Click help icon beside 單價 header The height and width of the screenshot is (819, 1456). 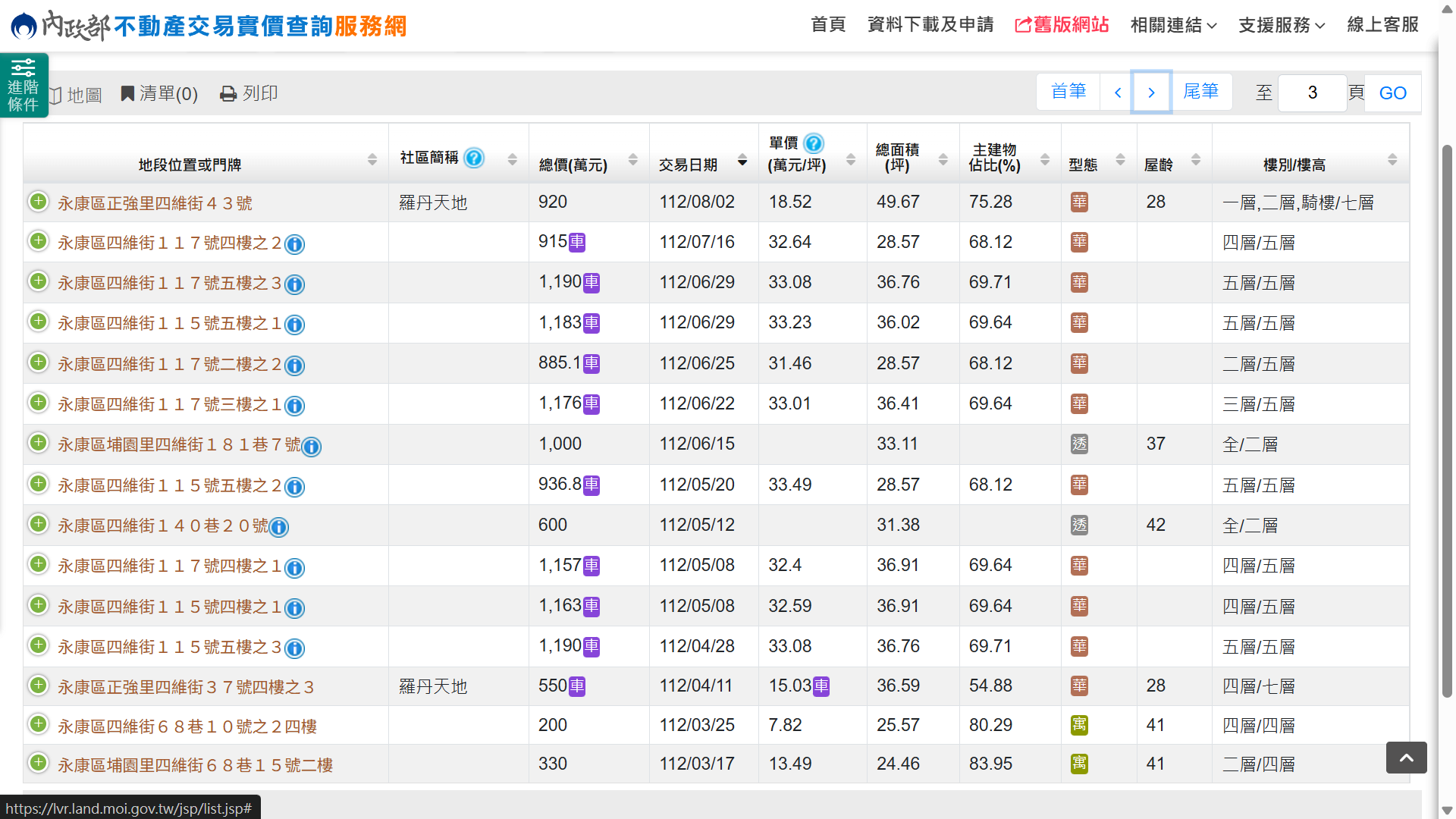click(814, 143)
